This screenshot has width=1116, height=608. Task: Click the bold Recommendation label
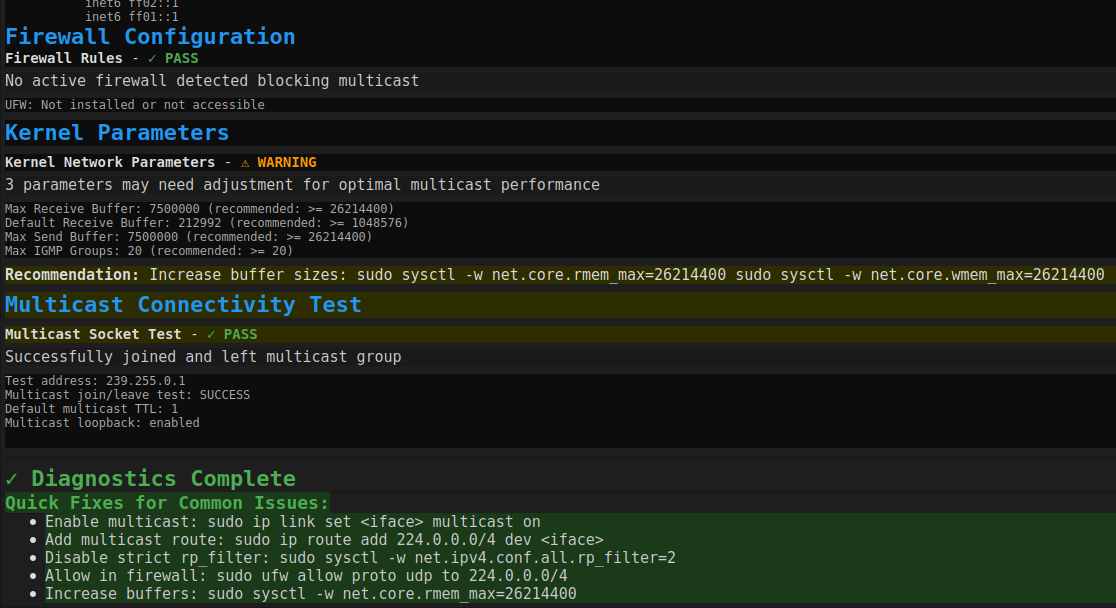click(x=72, y=275)
